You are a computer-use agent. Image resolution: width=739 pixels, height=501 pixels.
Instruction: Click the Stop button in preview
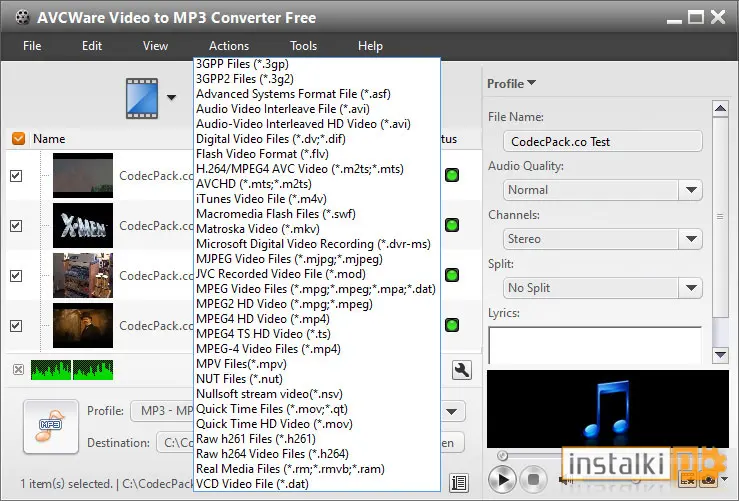tap(533, 480)
